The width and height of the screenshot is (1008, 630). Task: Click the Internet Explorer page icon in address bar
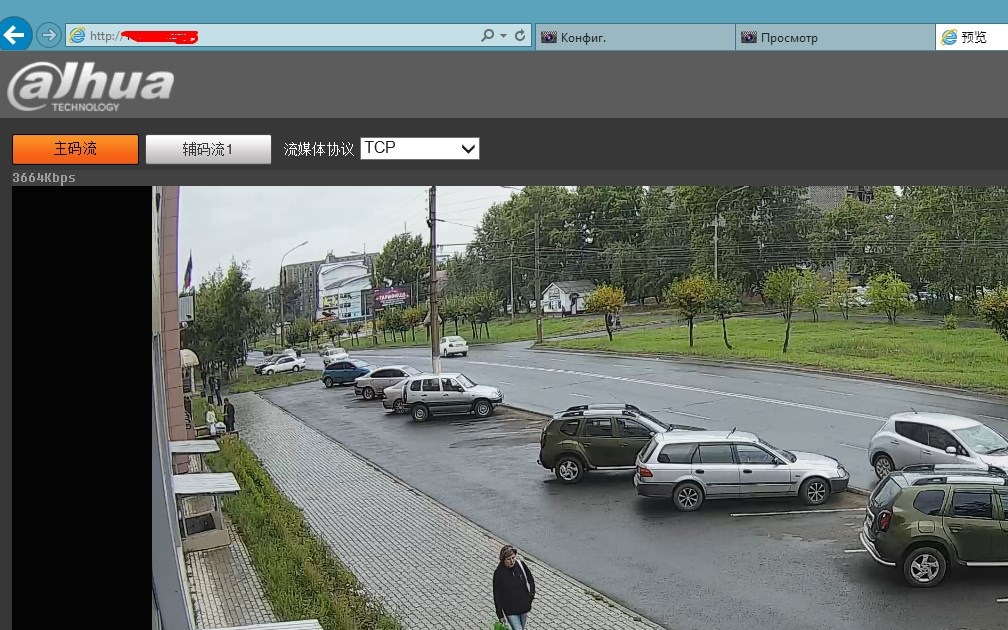click(x=77, y=36)
